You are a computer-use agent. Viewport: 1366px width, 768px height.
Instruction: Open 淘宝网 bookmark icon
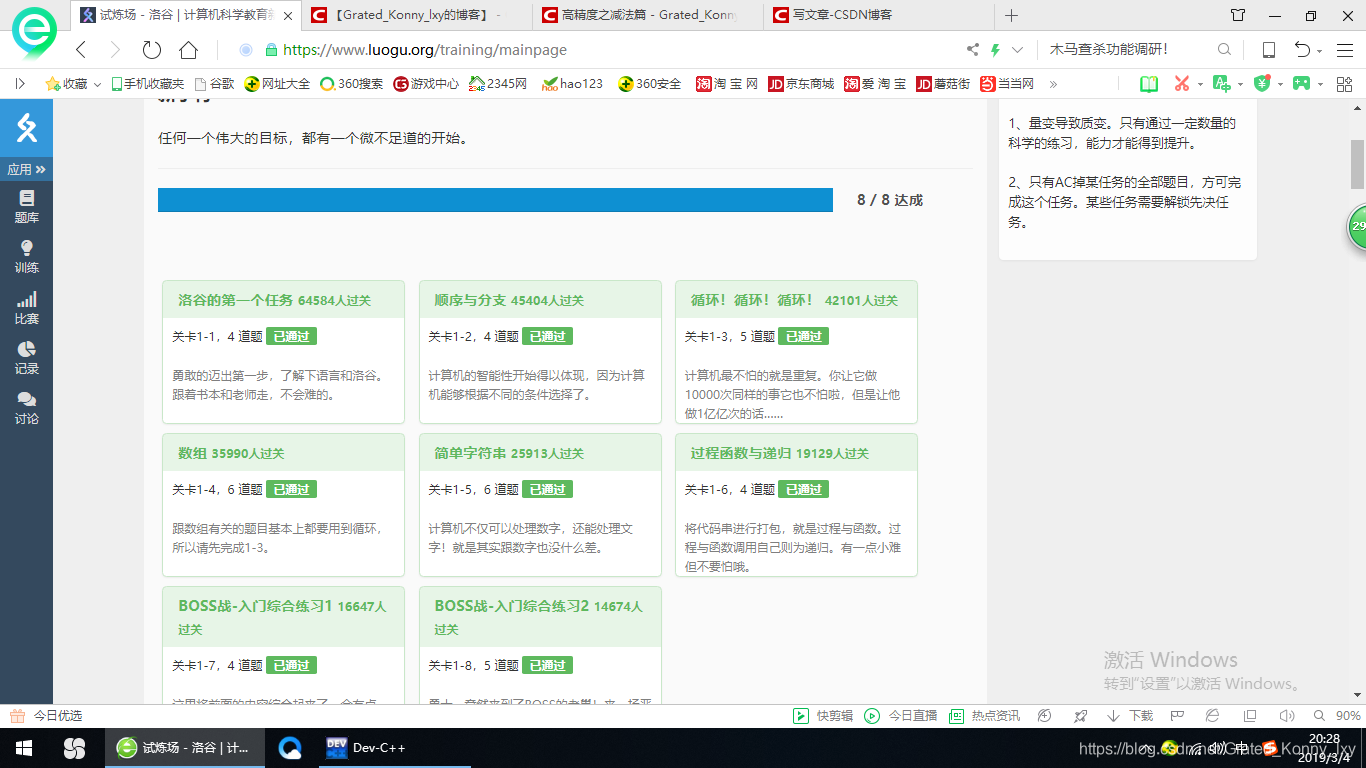tap(723, 84)
